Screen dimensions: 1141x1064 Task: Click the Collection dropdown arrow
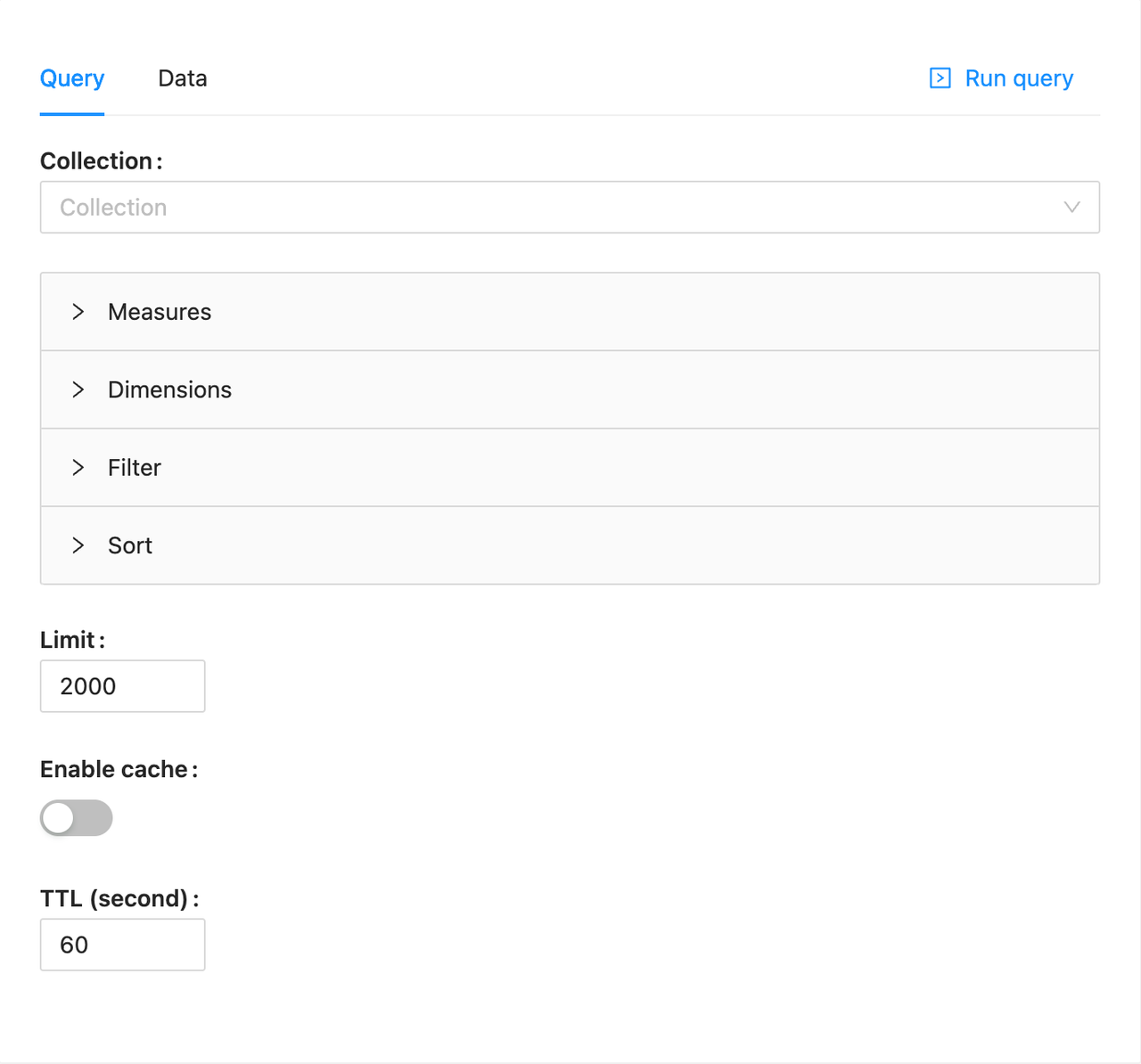(1071, 208)
